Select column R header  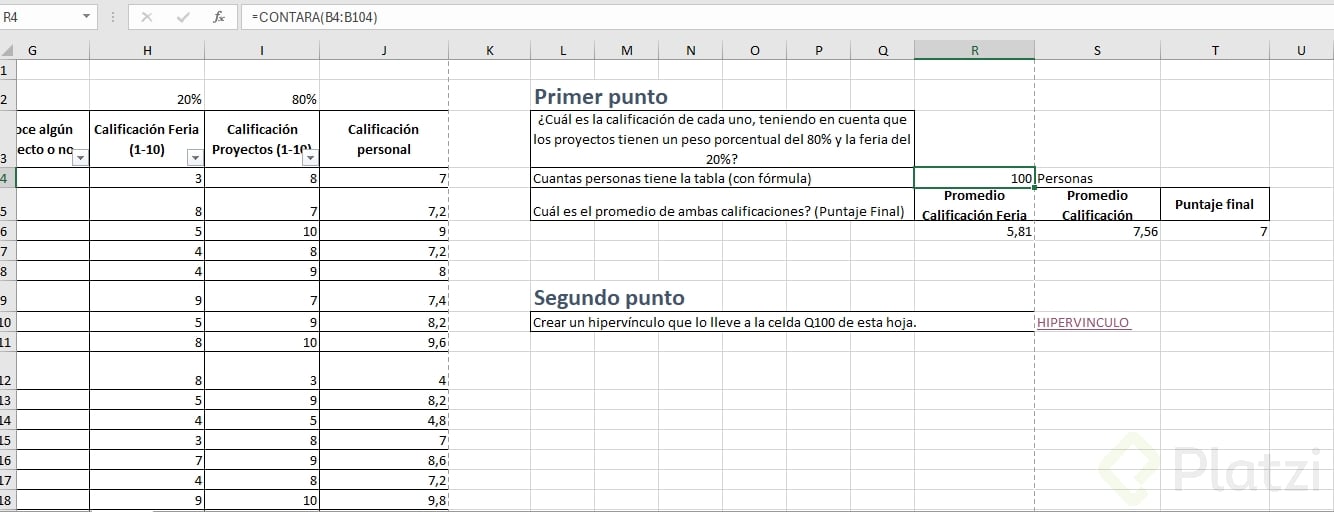(x=974, y=51)
